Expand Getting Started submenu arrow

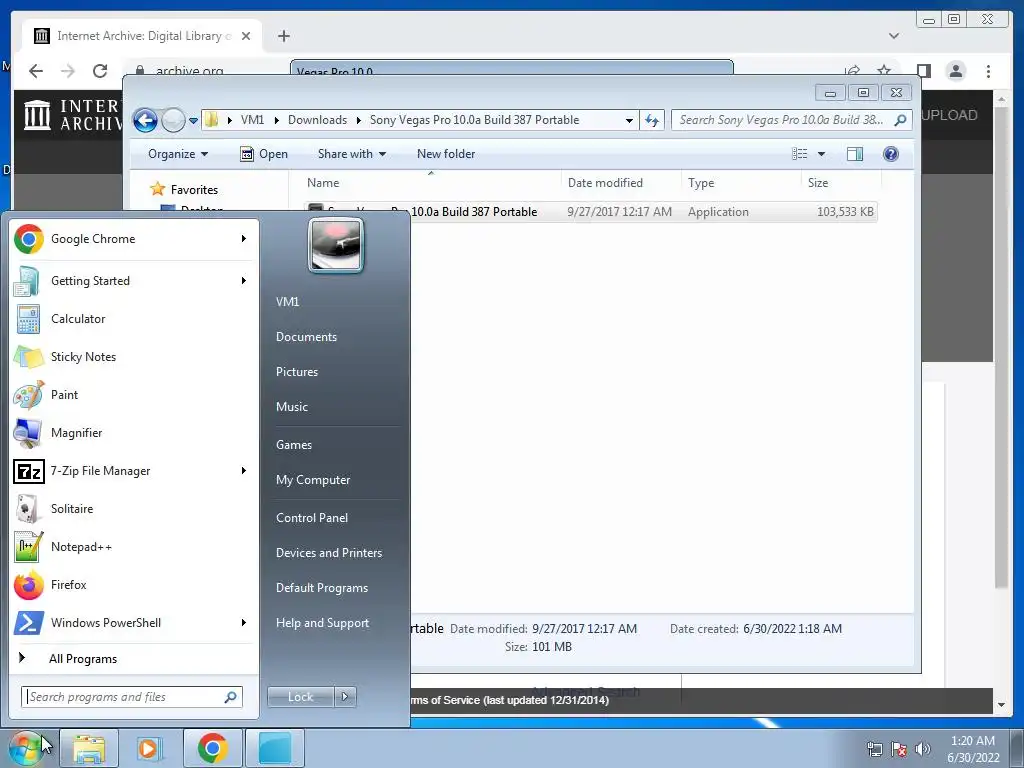tap(244, 281)
